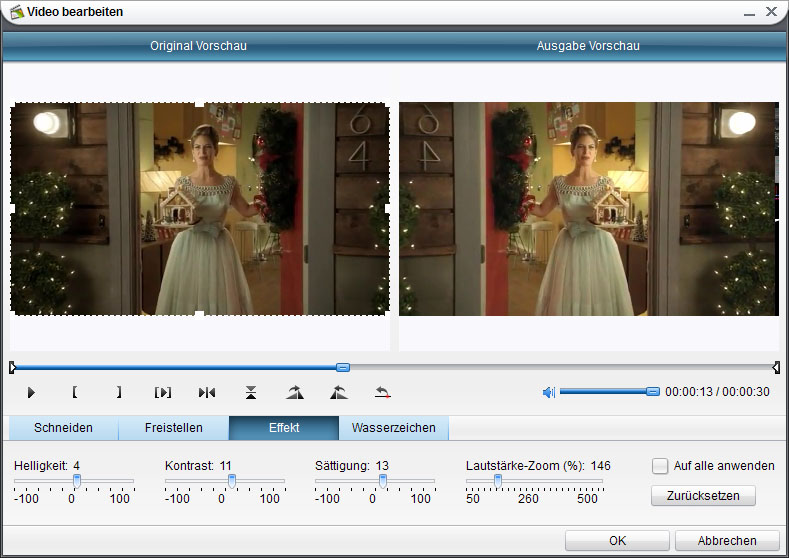This screenshot has width=789, height=558.
Task: Mute audio with the speaker icon
Action: [x=548, y=392]
